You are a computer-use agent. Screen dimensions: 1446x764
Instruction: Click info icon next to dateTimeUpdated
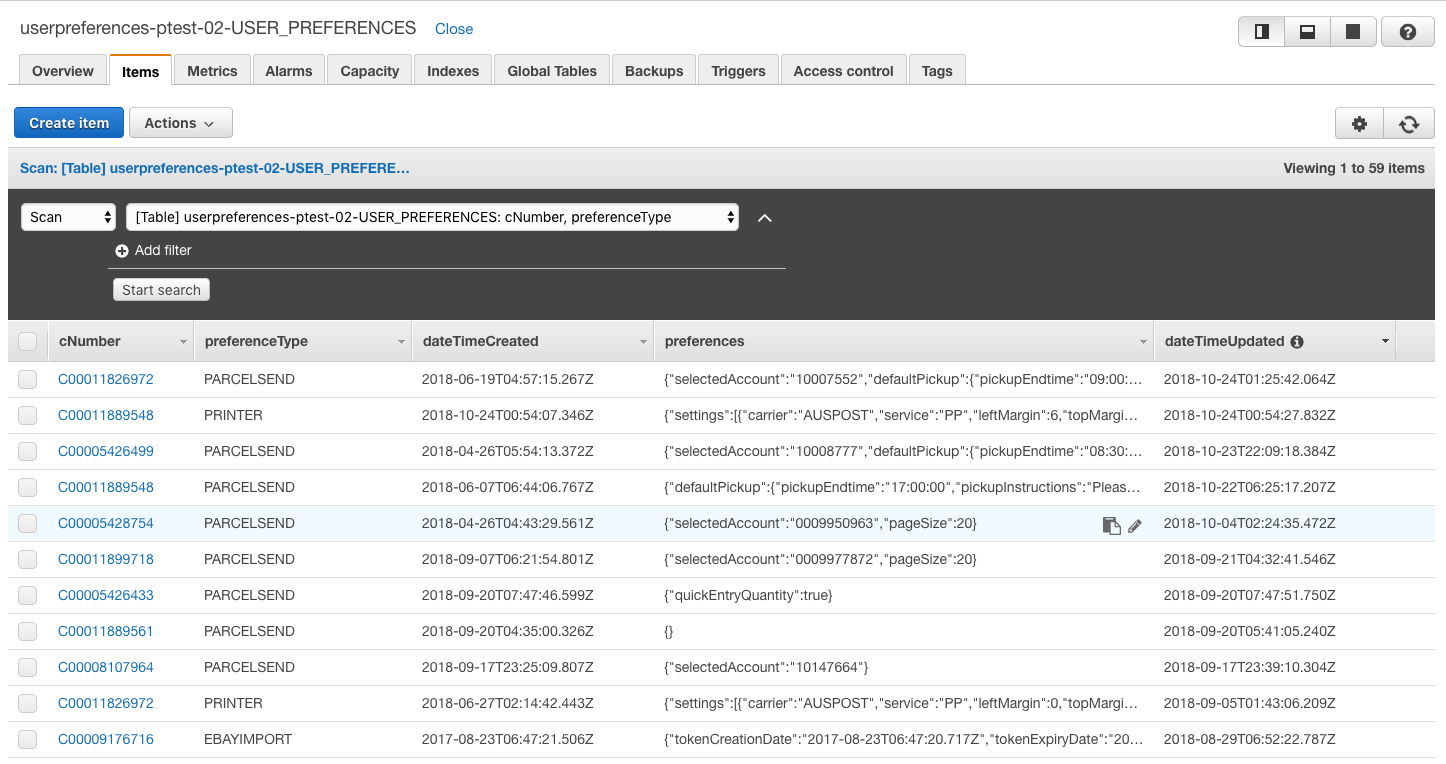tap(1297, 342)
